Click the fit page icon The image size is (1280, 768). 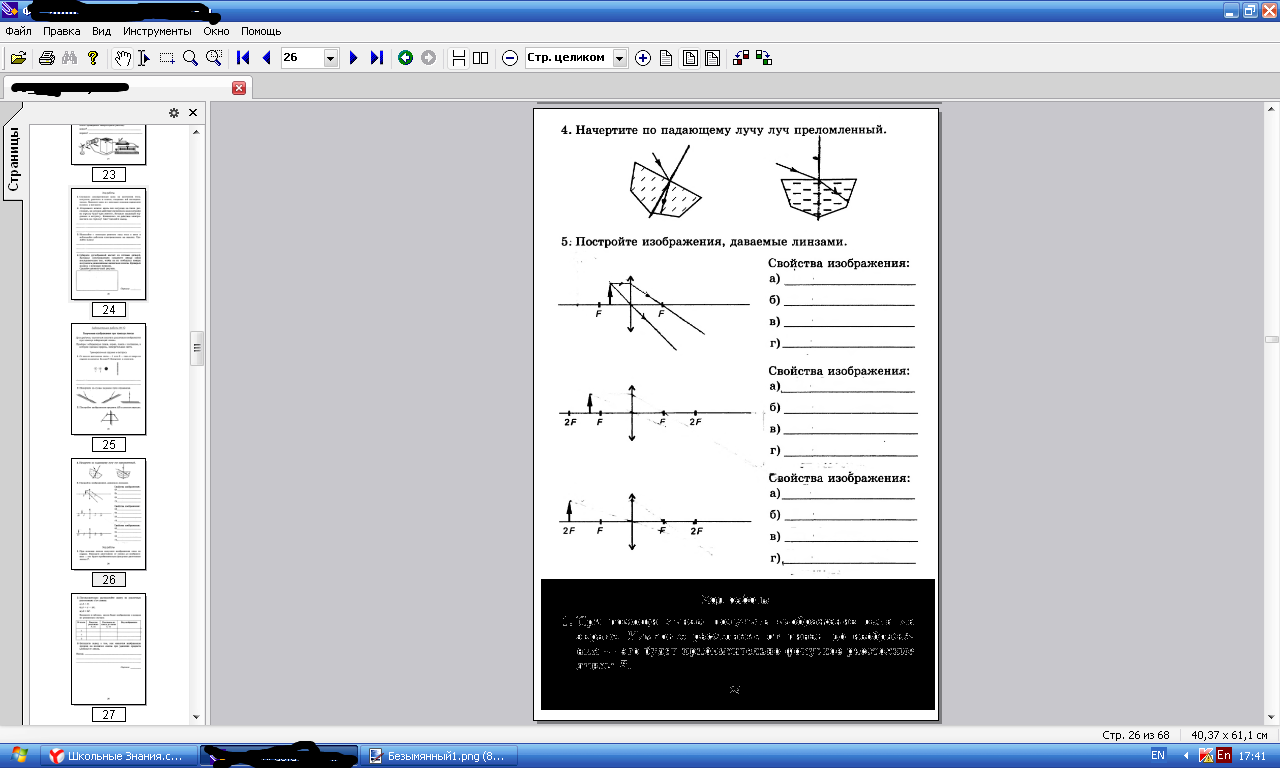click(690, 58)
